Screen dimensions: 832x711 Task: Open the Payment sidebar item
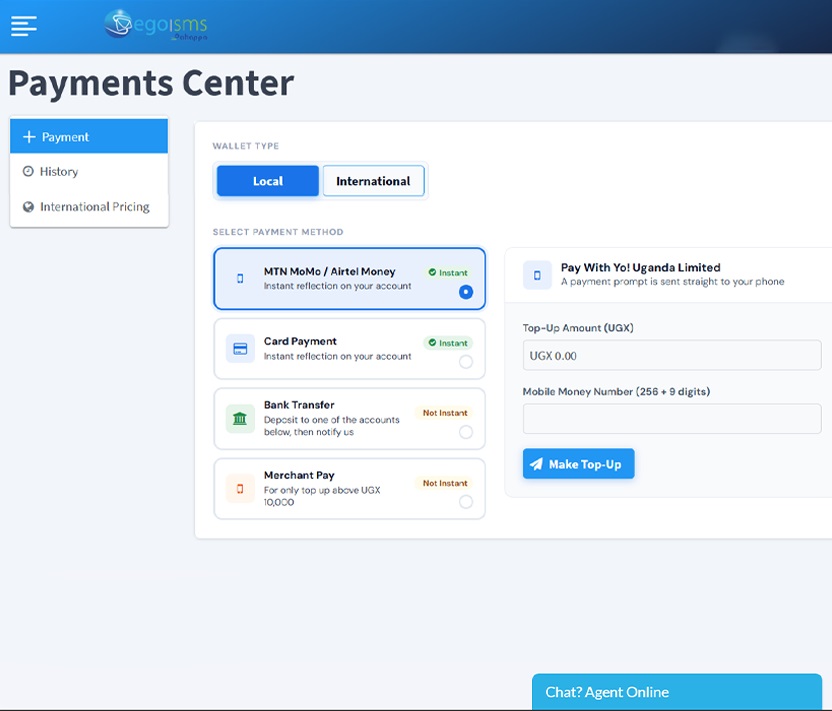click(89, 137)
